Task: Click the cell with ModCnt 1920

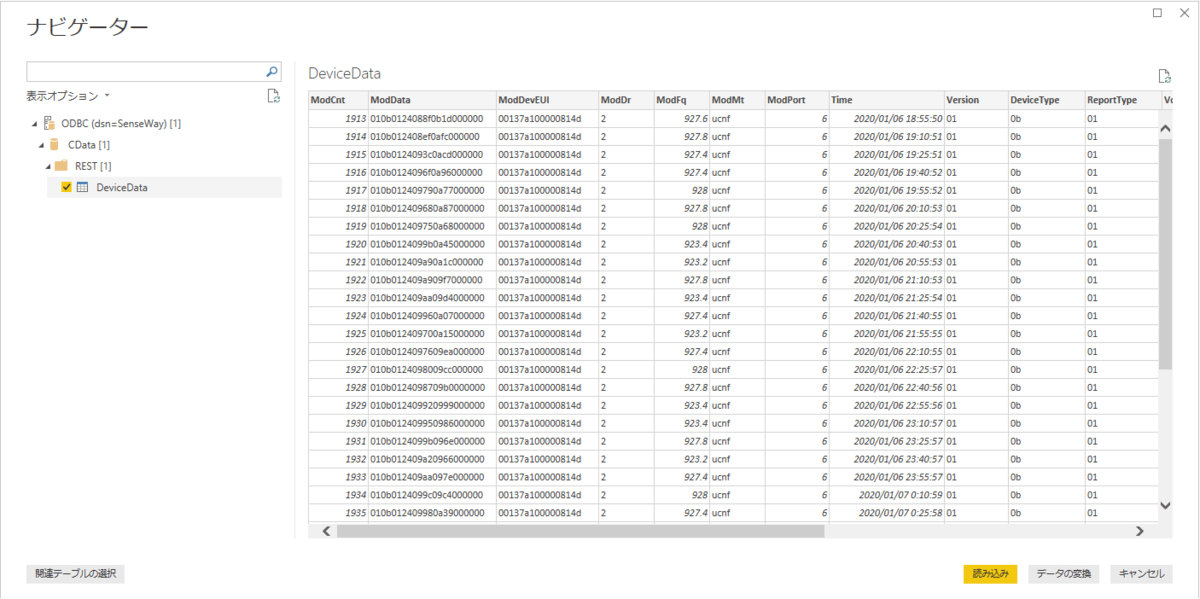Action: (338, 244)
